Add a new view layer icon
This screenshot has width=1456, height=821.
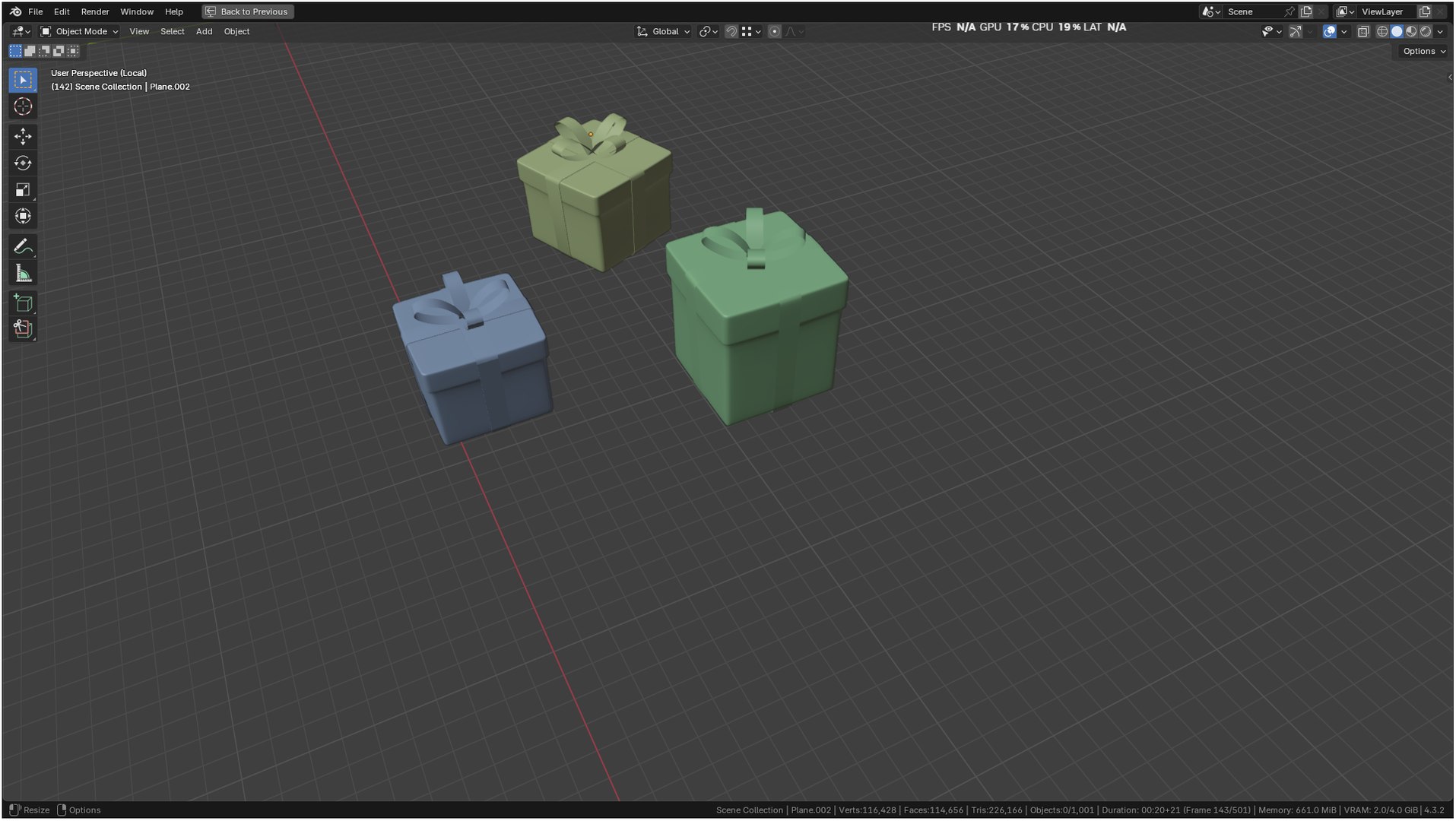point(1425,11)
